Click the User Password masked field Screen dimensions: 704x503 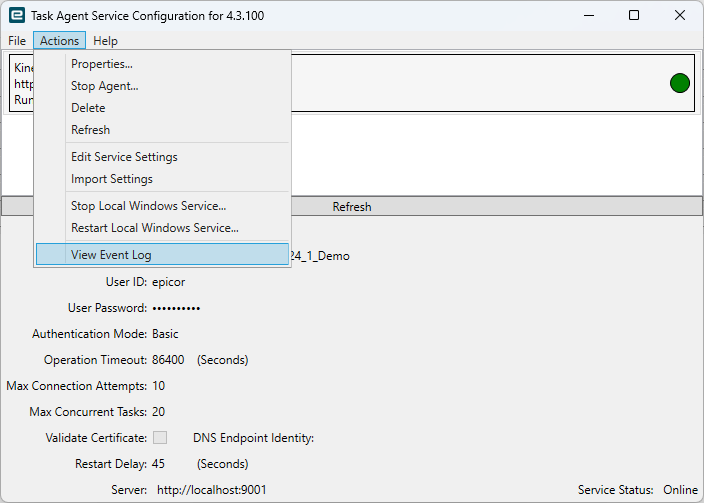[176, 308]
